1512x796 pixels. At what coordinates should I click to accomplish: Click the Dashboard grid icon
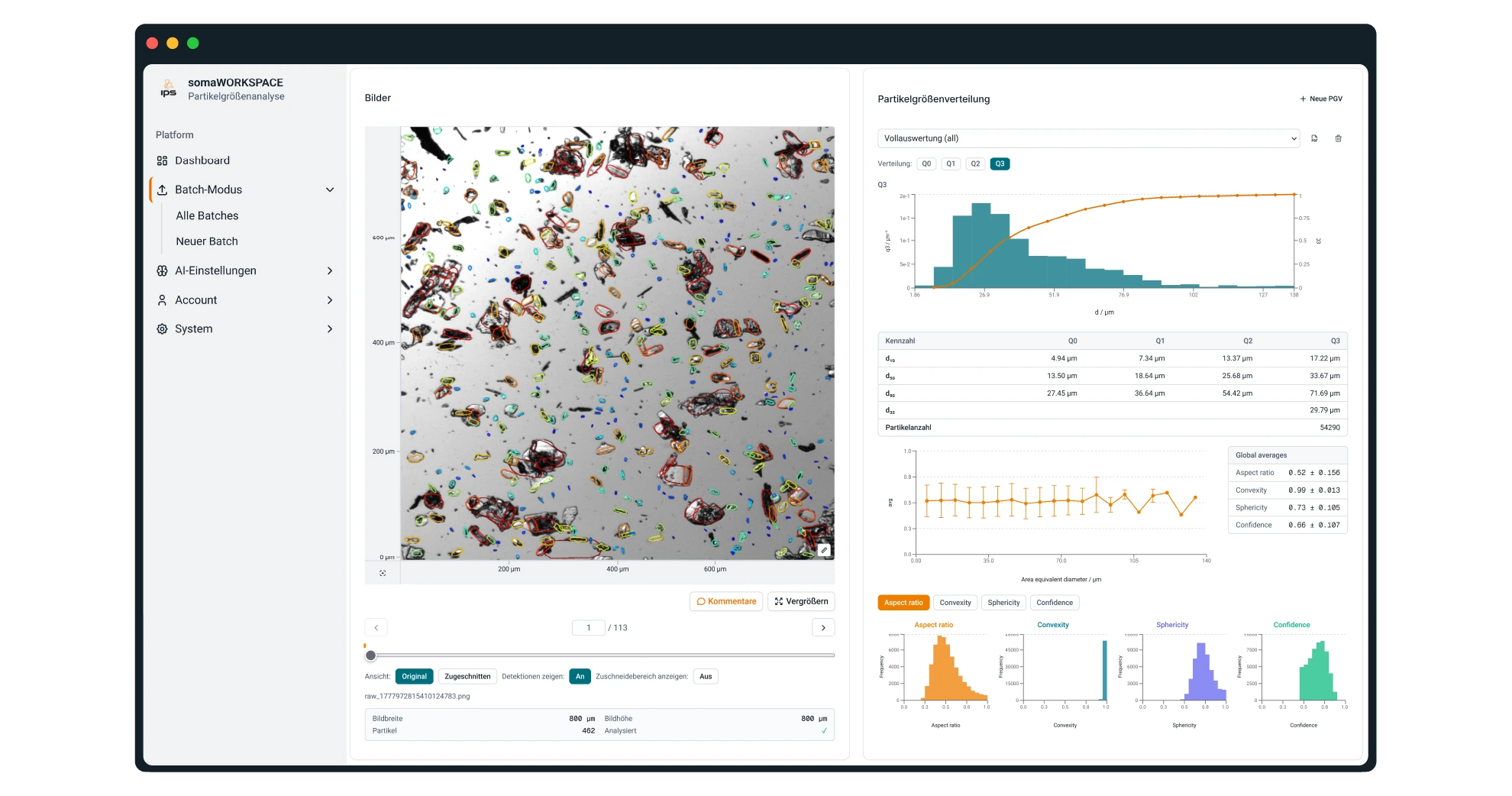pyautogui.click(x=162, y=160)
